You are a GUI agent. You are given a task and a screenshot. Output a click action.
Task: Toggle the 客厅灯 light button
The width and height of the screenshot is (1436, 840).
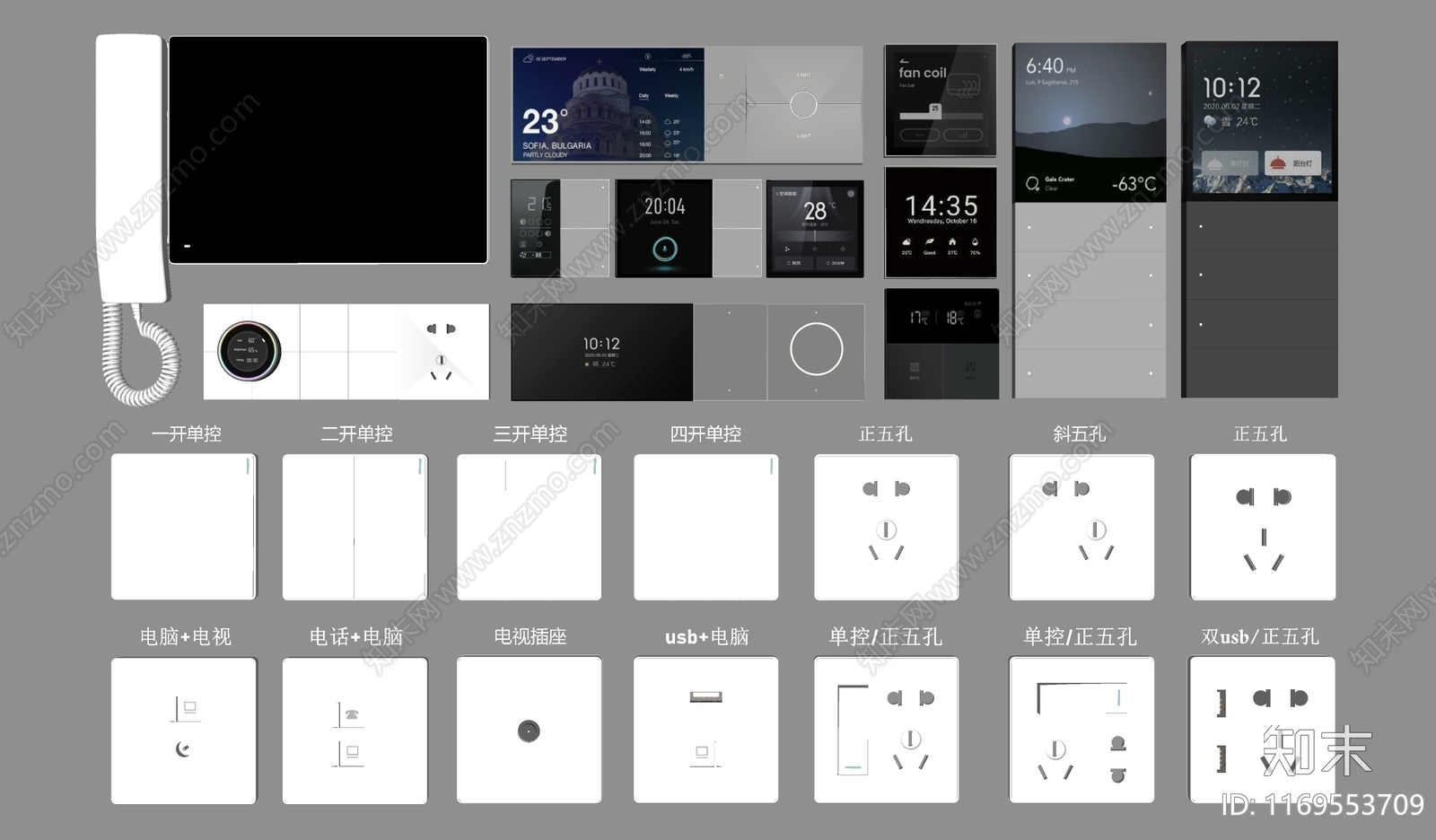point(1228,163)
